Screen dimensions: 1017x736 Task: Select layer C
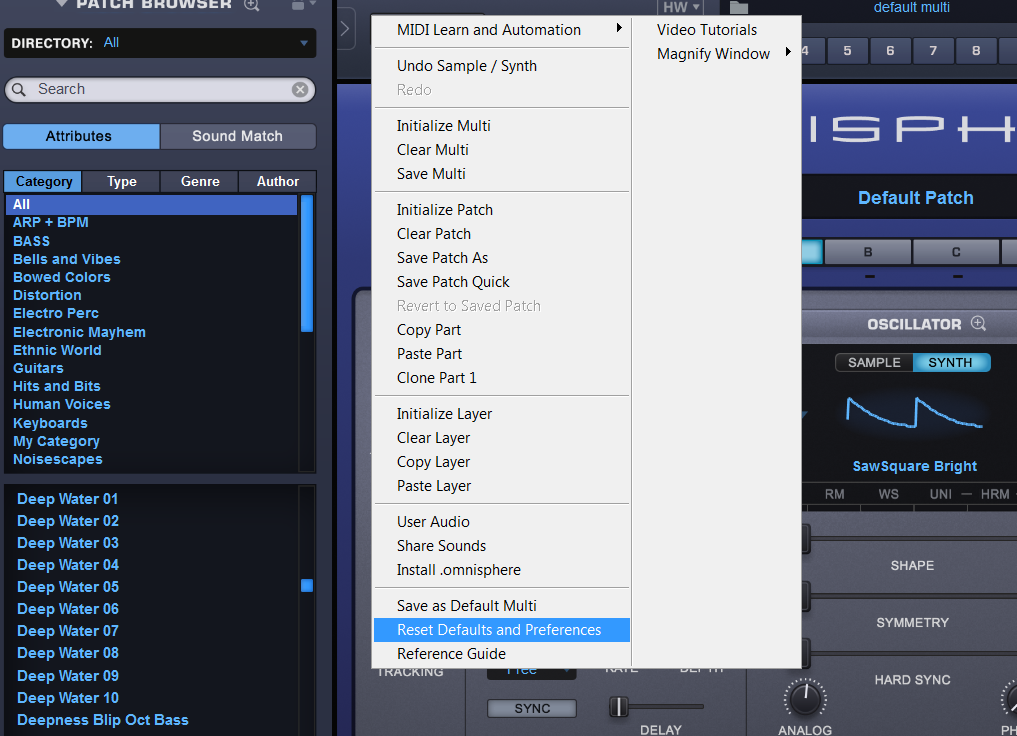click(956, 252)
